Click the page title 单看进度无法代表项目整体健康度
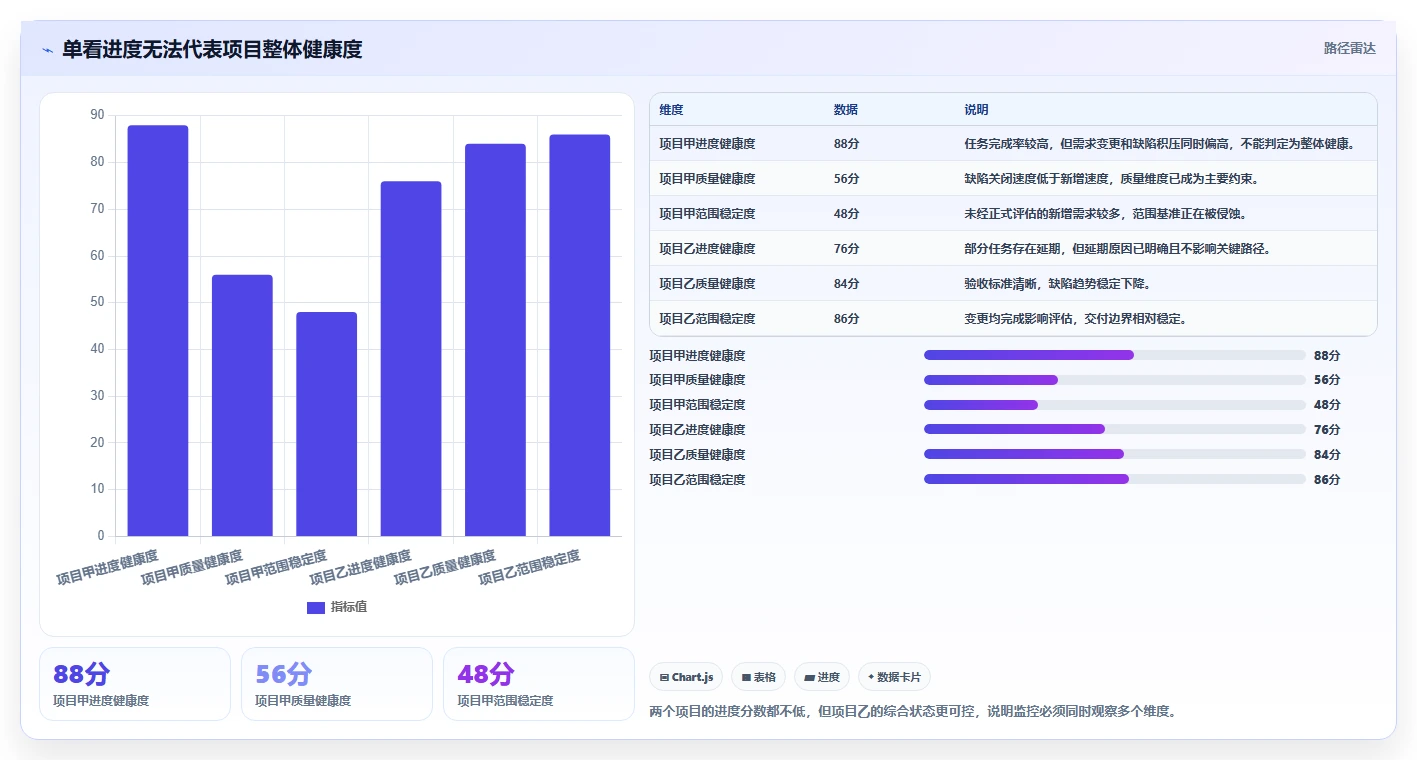1417x760 pixels. [x=212, y=49]
